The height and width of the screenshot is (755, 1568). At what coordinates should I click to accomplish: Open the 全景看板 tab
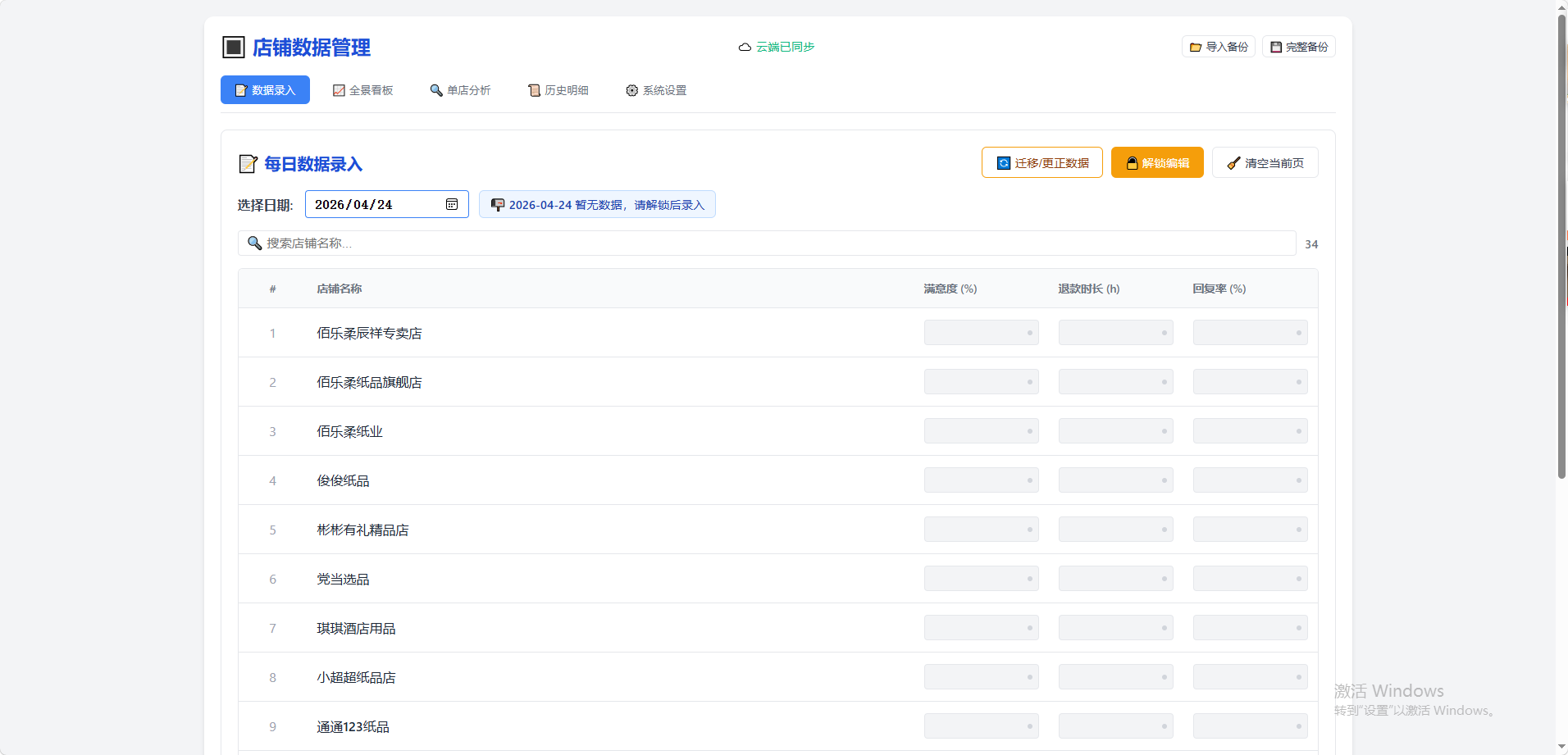pyautogui.click(x=362, y=90)
